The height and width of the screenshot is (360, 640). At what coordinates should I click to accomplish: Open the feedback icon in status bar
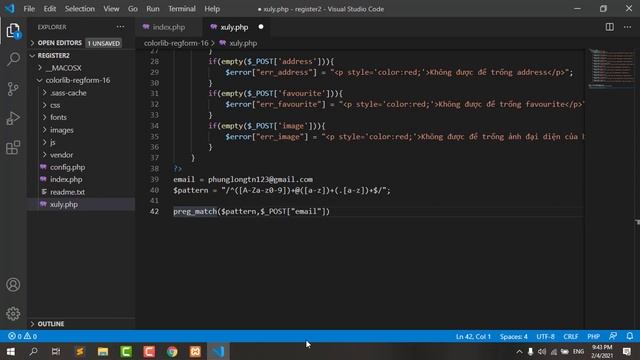(613, 336)
